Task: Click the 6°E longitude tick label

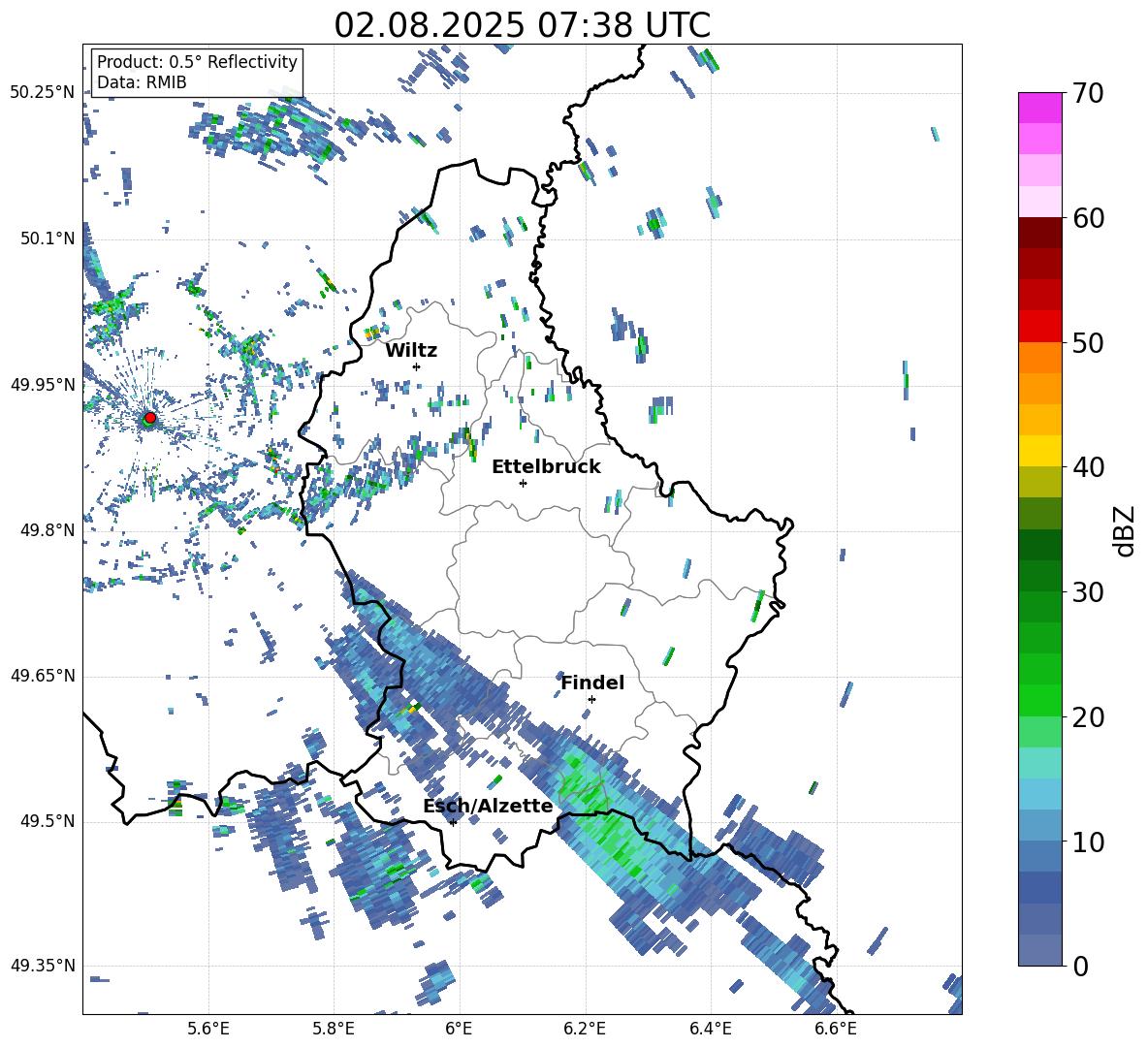Action: (x=459, y=1029)
